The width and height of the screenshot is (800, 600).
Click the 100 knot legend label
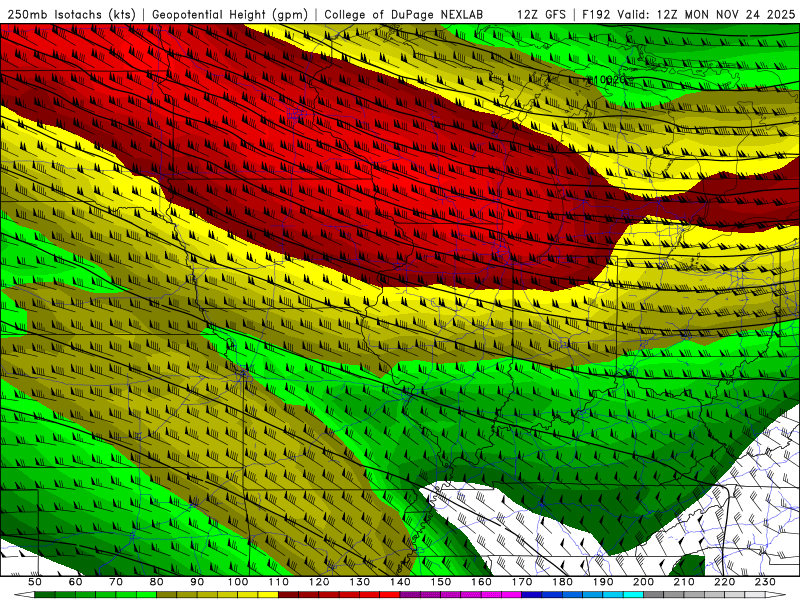[x=238, y=582]
